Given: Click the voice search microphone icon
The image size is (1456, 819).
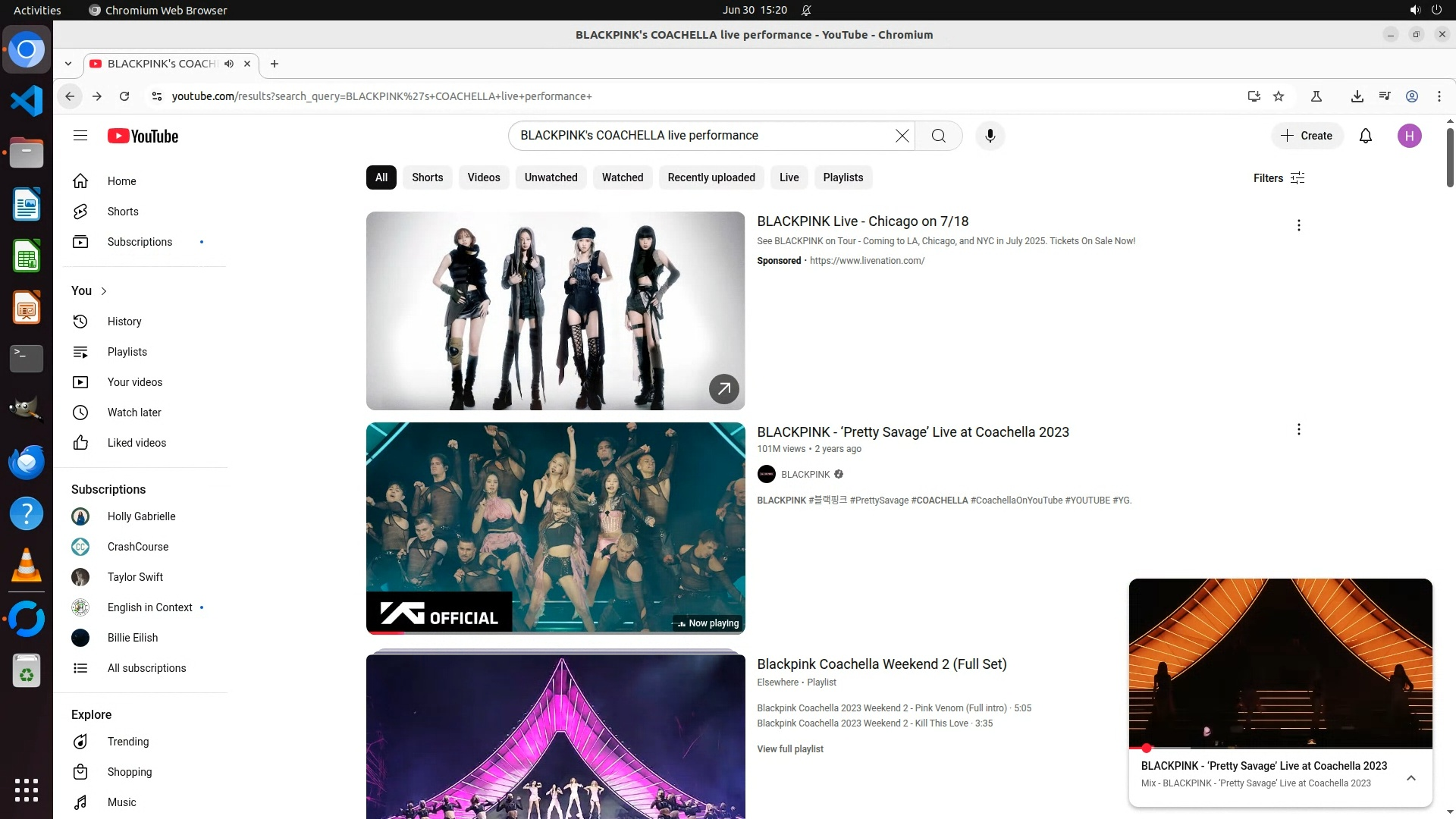Looking at the screenshot, I should 990,136.
